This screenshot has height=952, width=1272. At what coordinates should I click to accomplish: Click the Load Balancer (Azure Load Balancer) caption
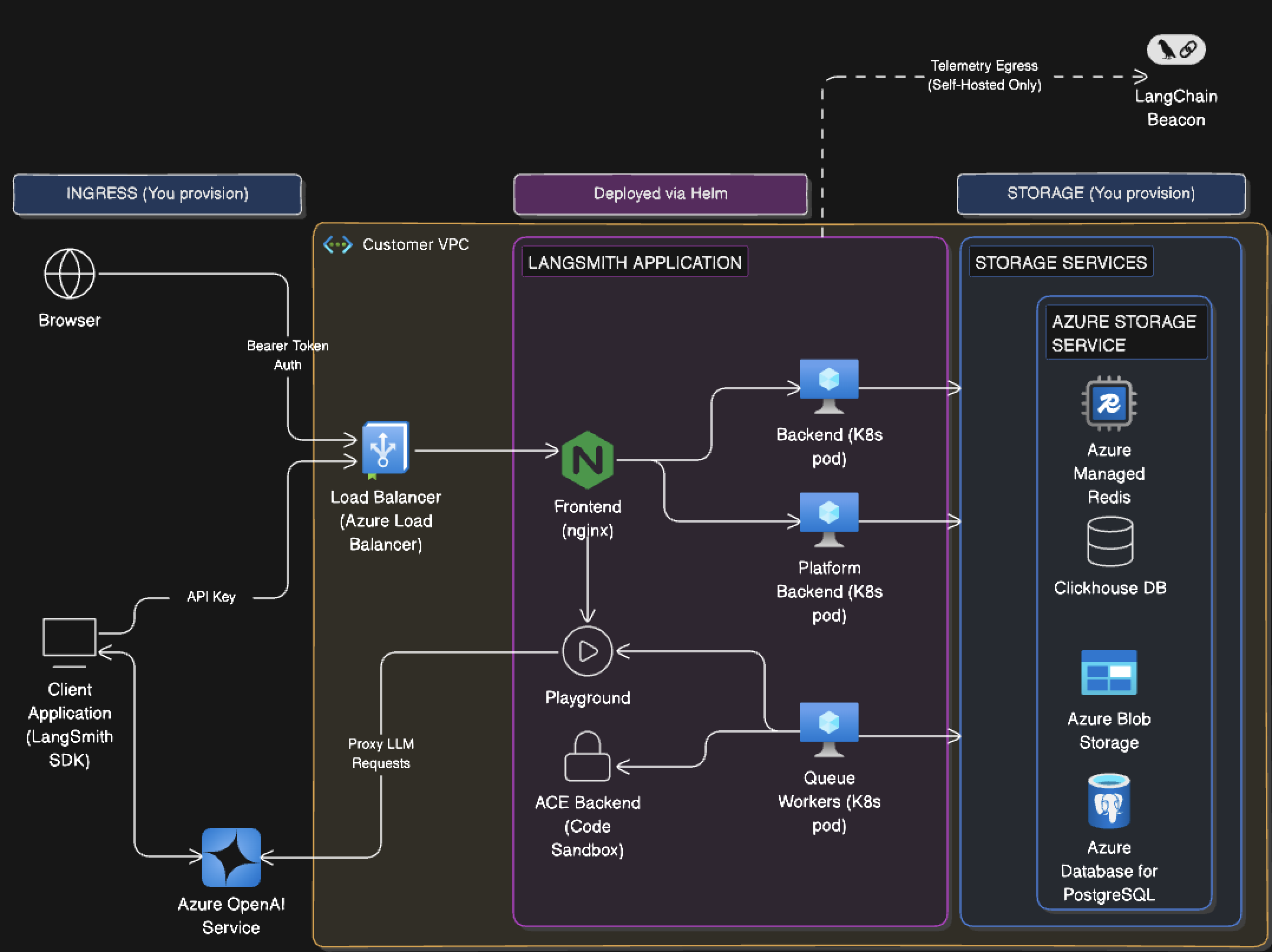click(386, 521)
